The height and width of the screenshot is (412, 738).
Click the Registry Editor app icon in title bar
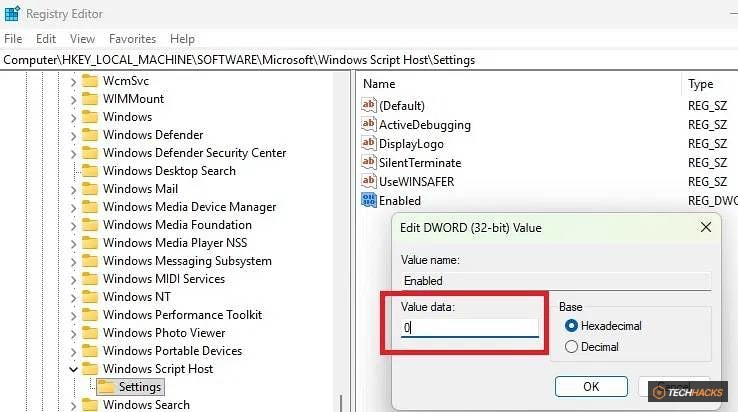coord(12,14)
